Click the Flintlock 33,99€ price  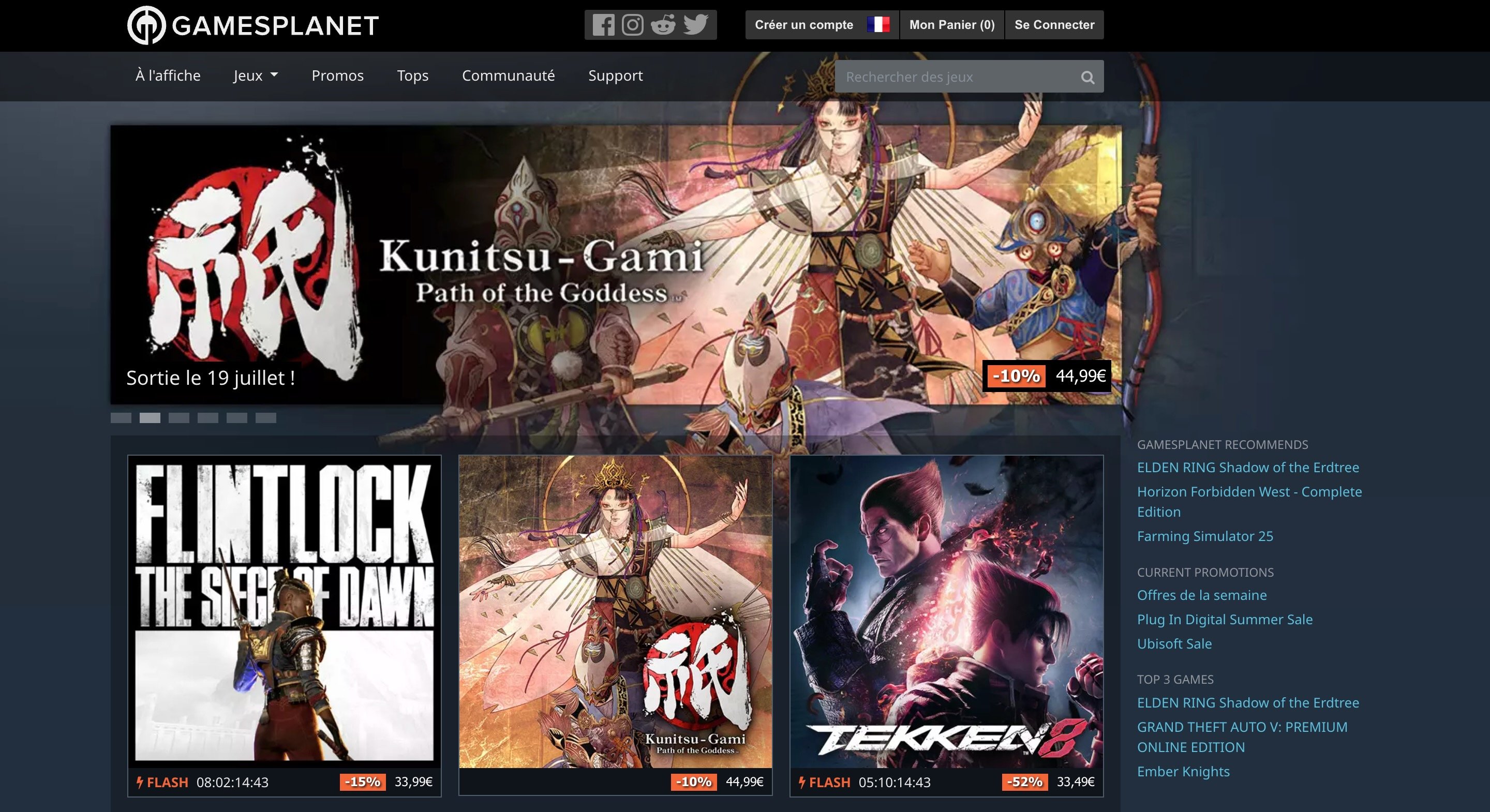coord(413,782)
